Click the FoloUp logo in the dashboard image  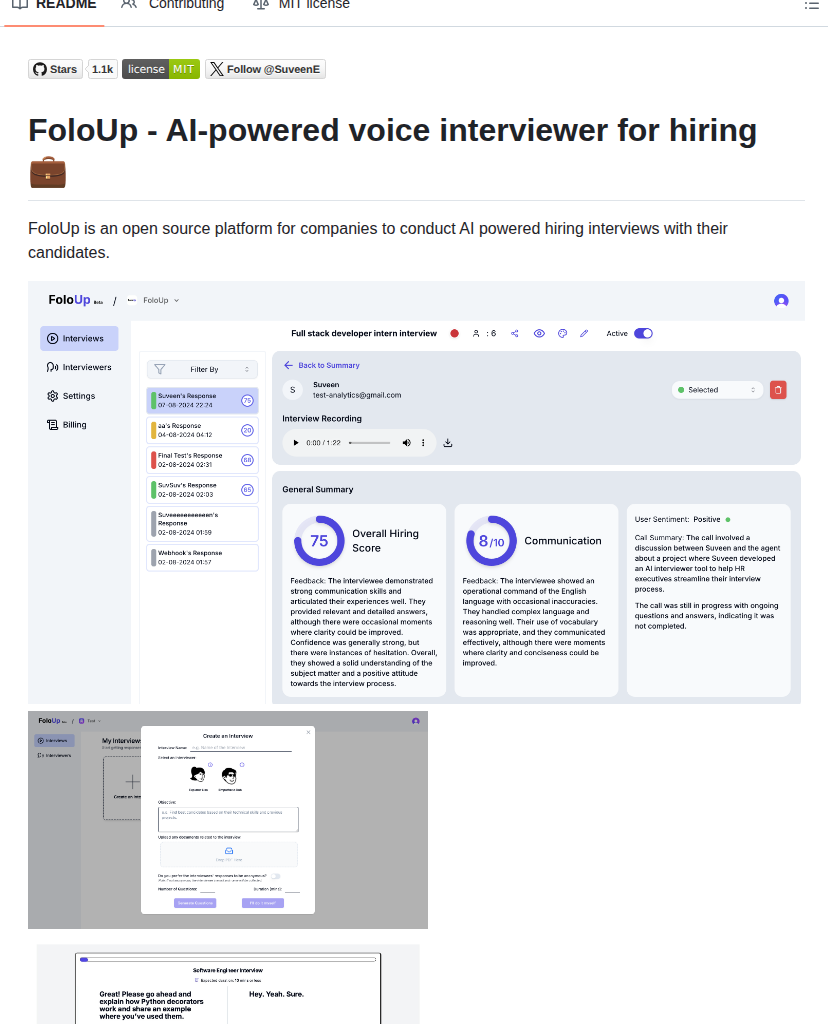click(70, 300)
